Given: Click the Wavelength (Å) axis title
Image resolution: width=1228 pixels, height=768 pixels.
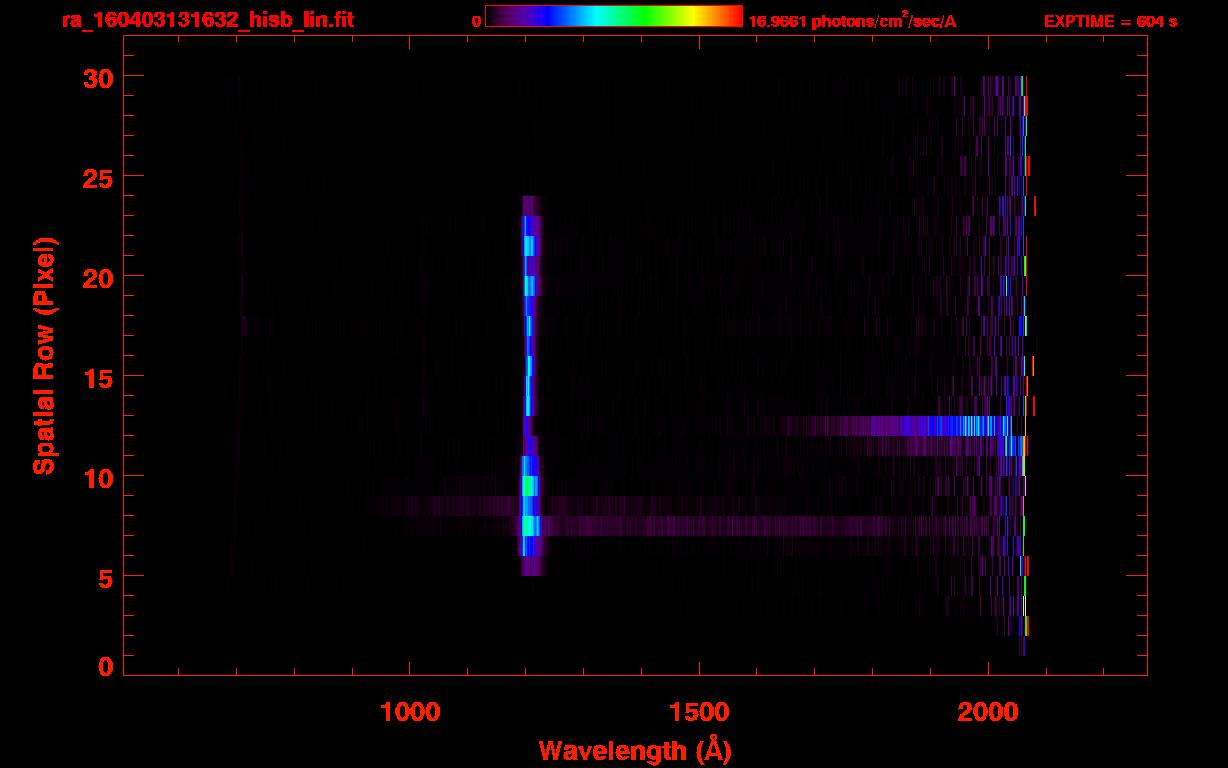Looking at the screenshot, I should coord(635,750).
